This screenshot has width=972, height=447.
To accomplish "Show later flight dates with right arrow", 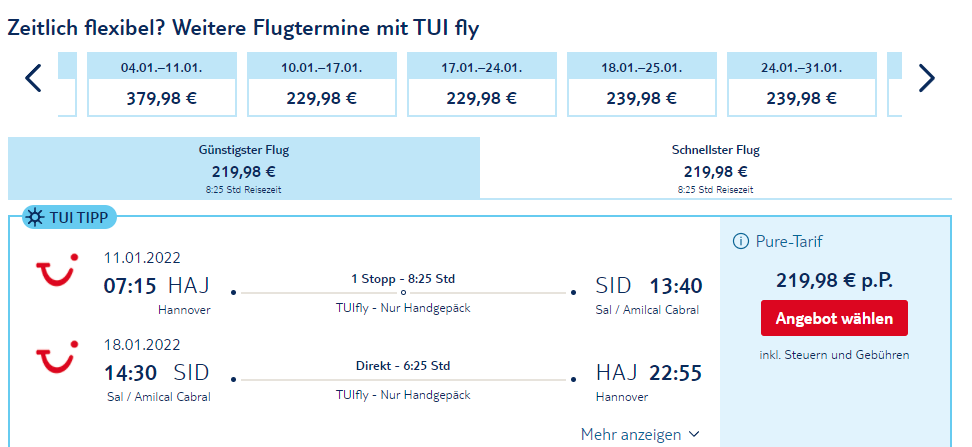I will [927, 78].
